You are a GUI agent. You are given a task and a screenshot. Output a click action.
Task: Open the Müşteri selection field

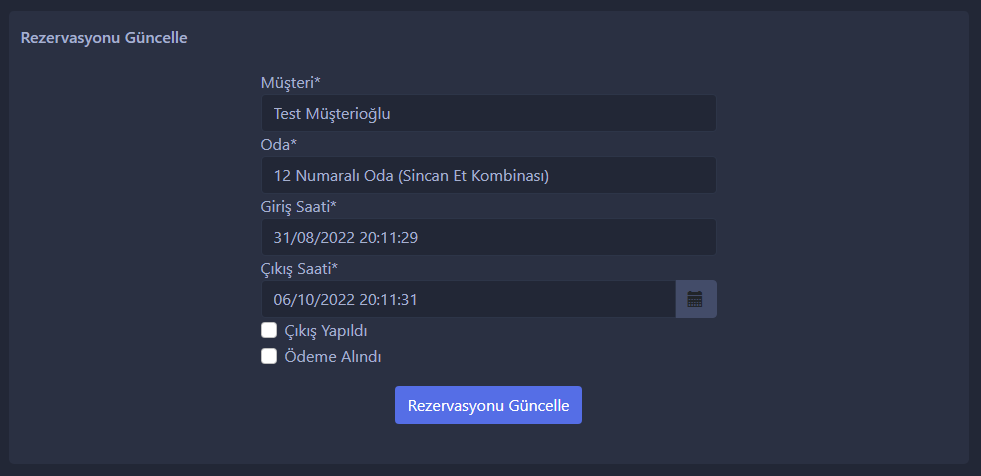[x=489, y=113]
